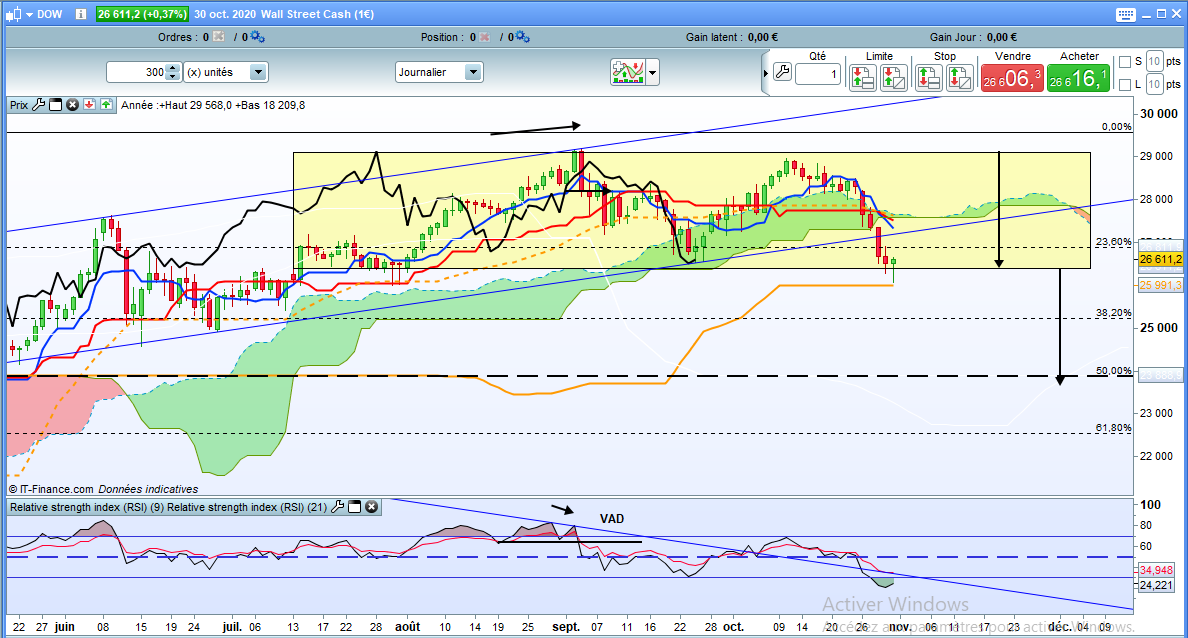Click the green up-arrow icon in Prix bar
The image size is (1188, 638).
click(106, 105)
